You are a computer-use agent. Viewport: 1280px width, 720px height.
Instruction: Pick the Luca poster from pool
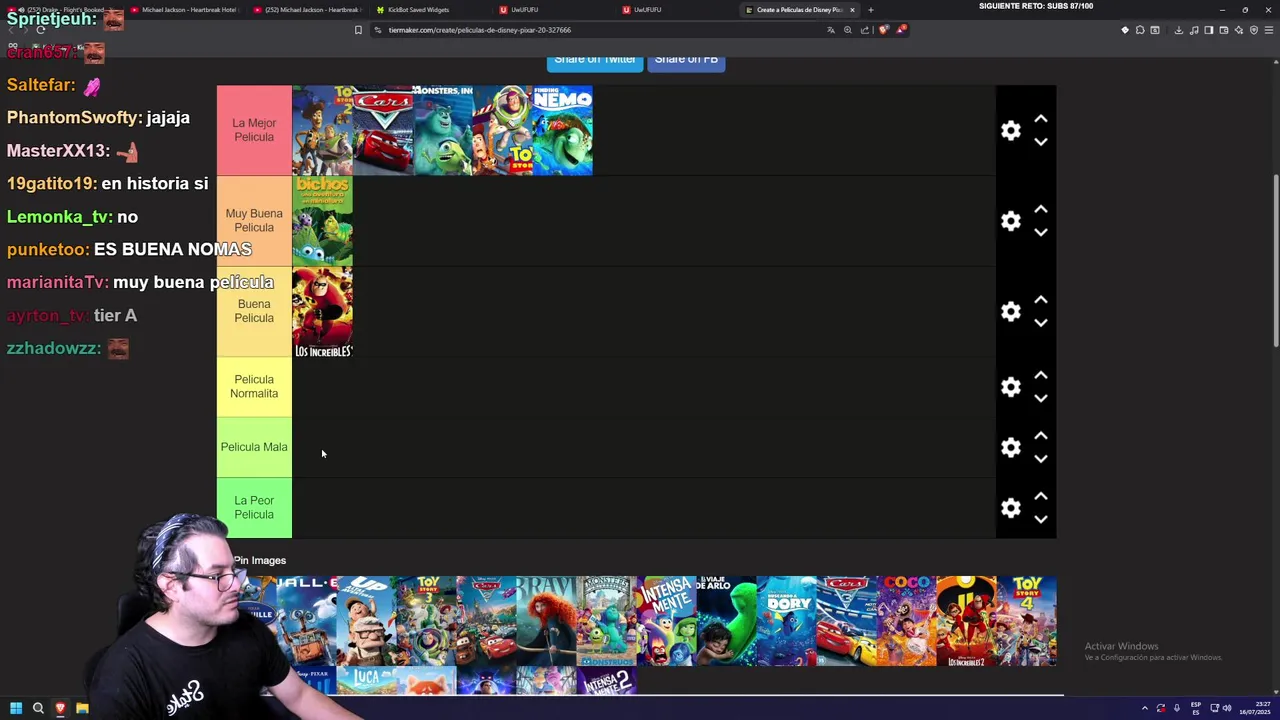(366, 680)
